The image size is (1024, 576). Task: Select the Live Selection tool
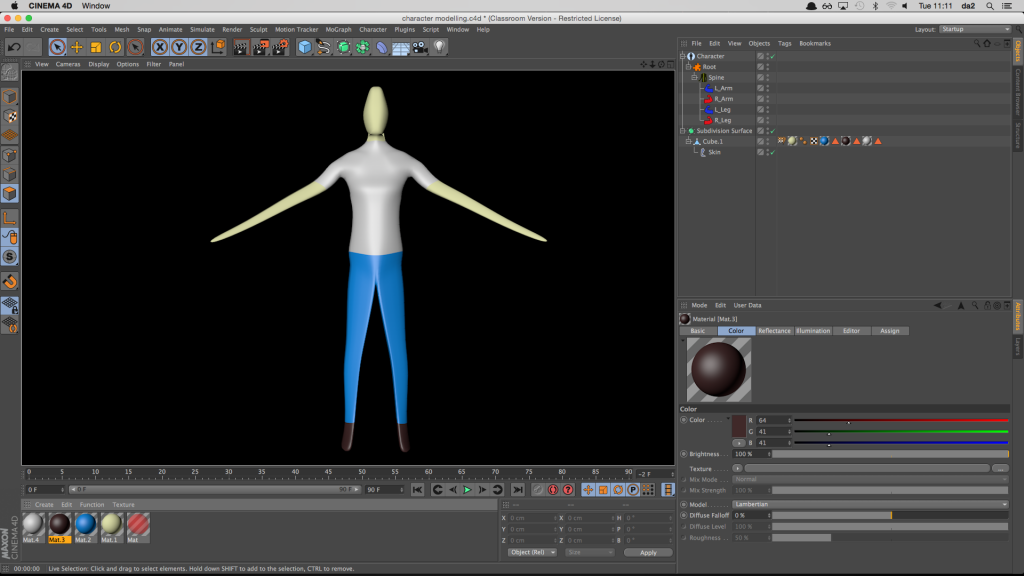[x=58, y=47]
